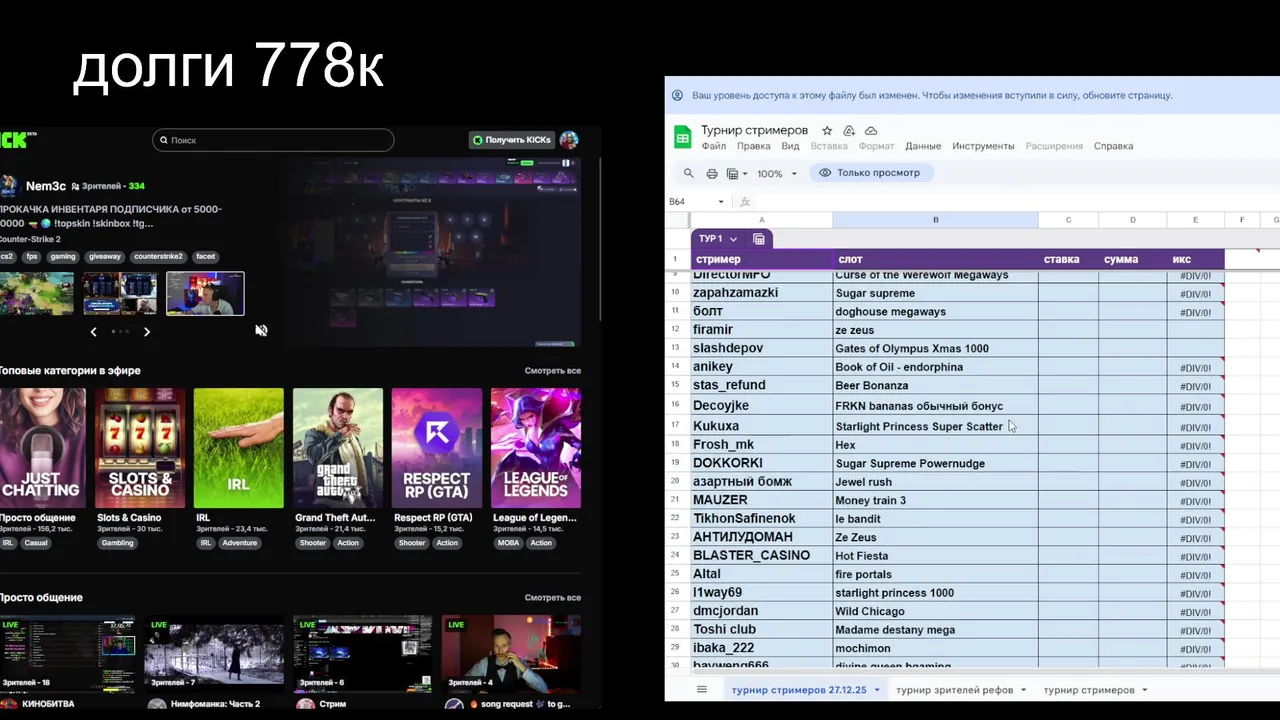
Task: Click the fx formula bar icon
Action: coord(745,202)
